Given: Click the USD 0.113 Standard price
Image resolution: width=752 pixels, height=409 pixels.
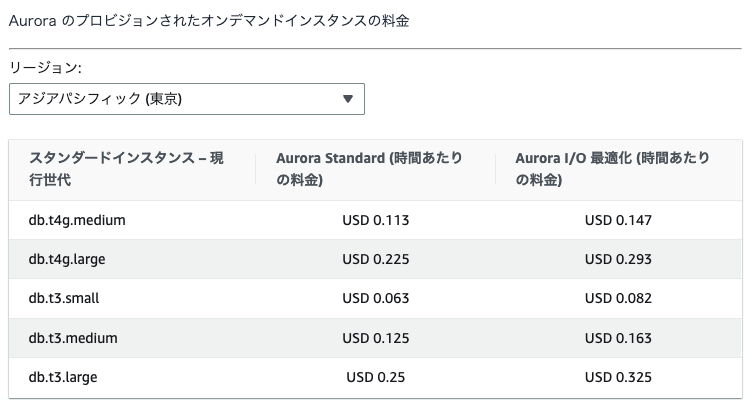Looking at the screenshot, I should tap(376, 220).
